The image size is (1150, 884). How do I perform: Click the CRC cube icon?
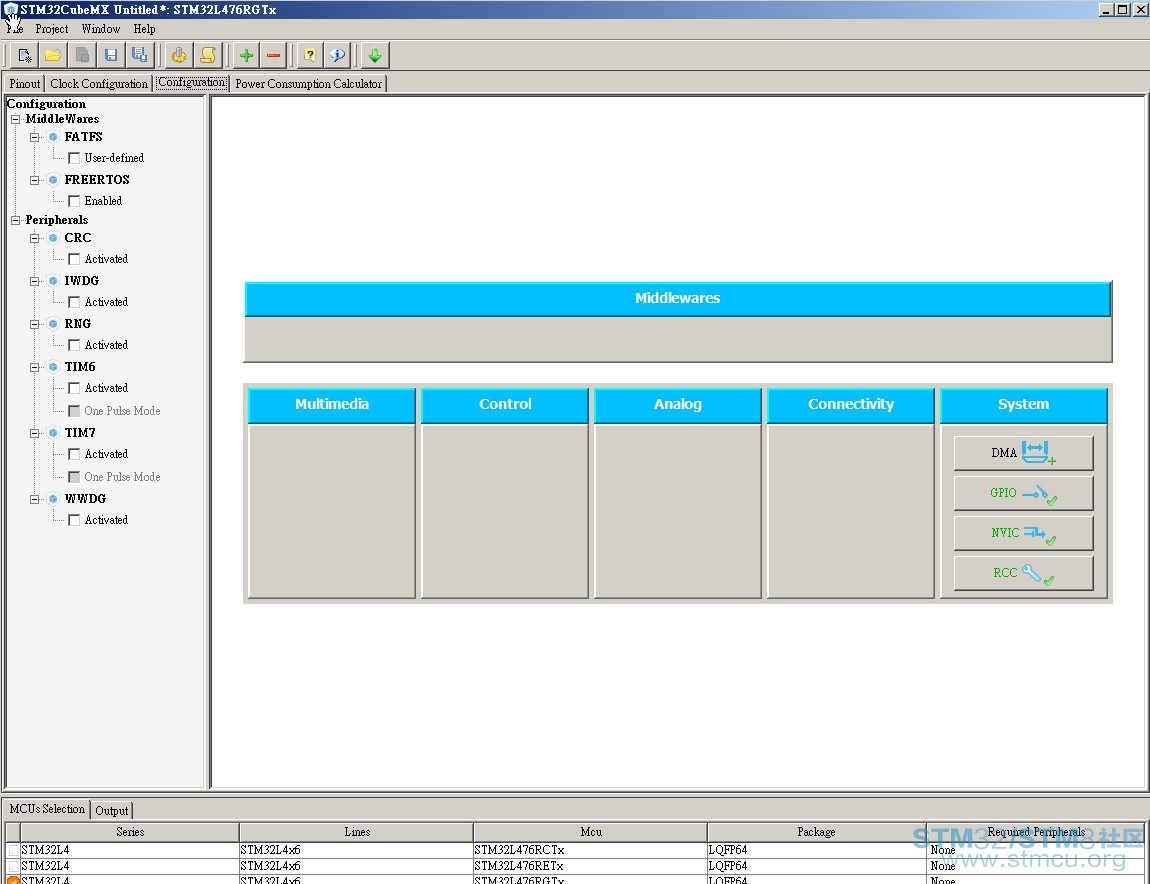[53, 238]
